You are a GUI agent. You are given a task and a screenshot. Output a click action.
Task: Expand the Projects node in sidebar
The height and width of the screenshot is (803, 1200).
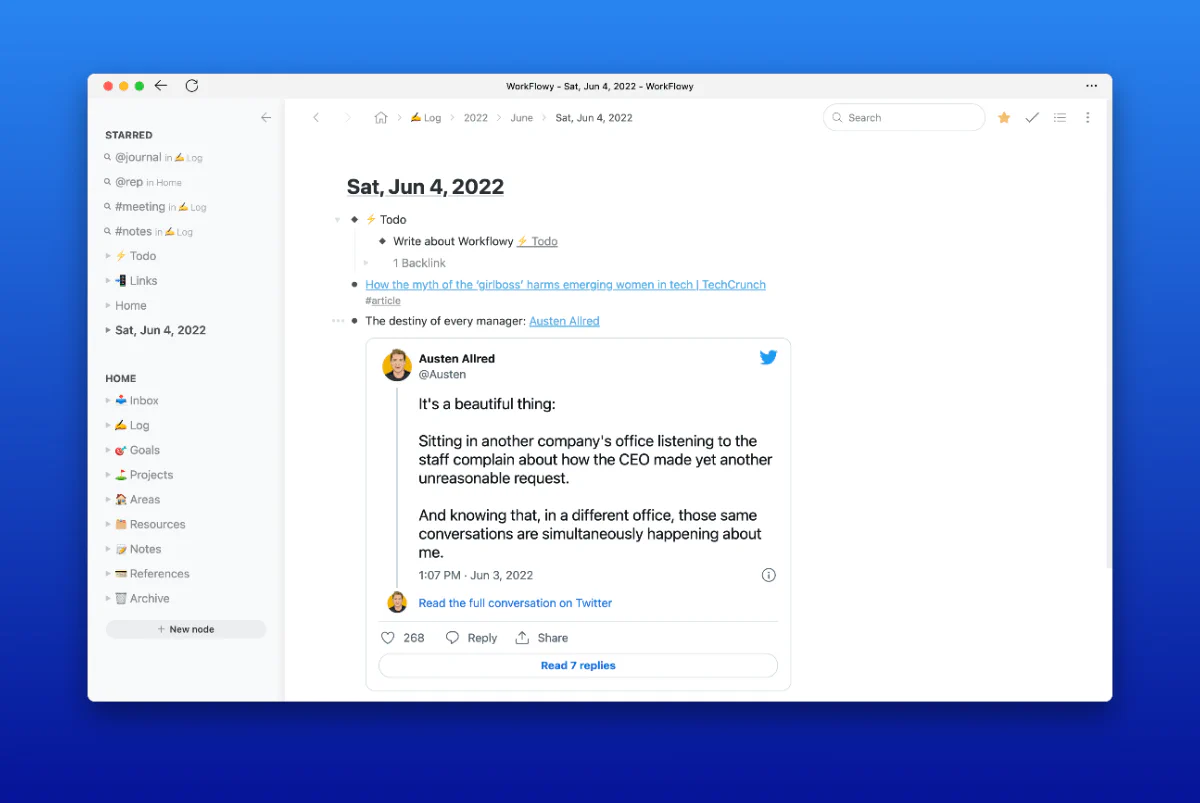pos(108,475)
